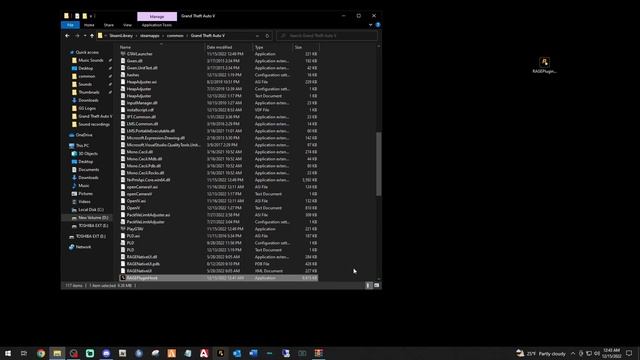This screenshot has width=640, height=360.
Task: Open Videos under This PC
Action: (84, 202)
